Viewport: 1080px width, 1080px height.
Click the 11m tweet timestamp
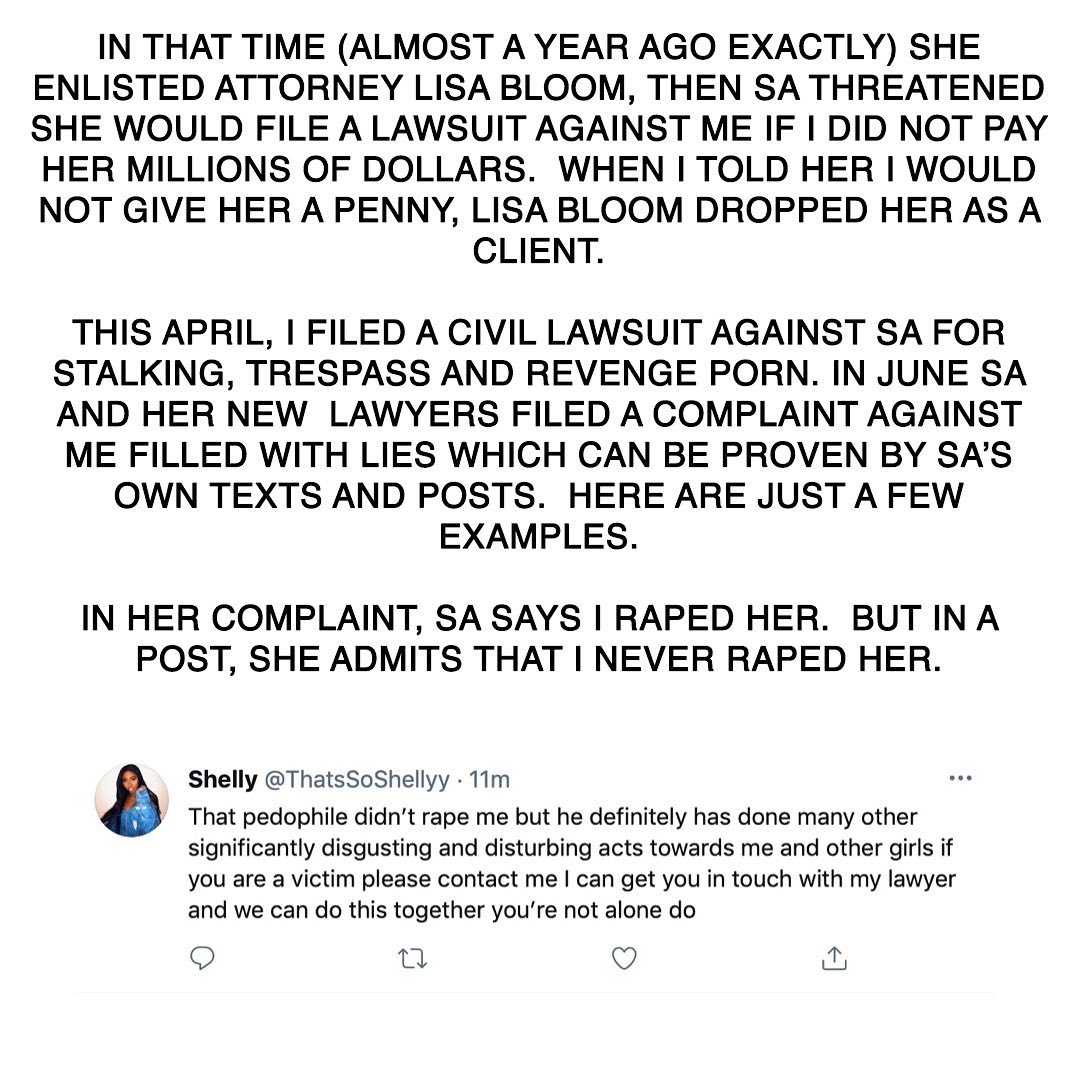(490, 779)
